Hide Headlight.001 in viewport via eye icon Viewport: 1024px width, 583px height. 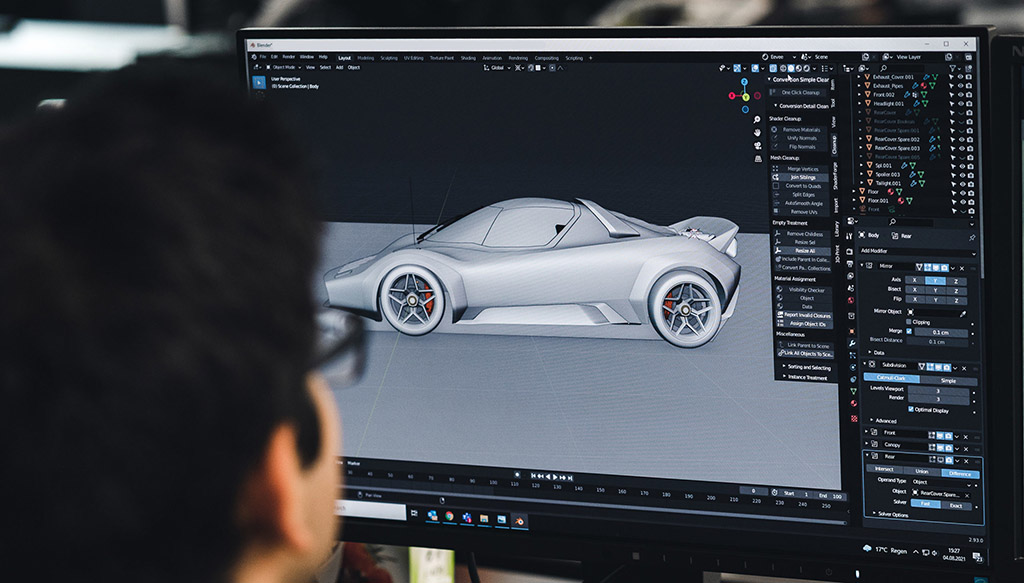coord(961,104)
